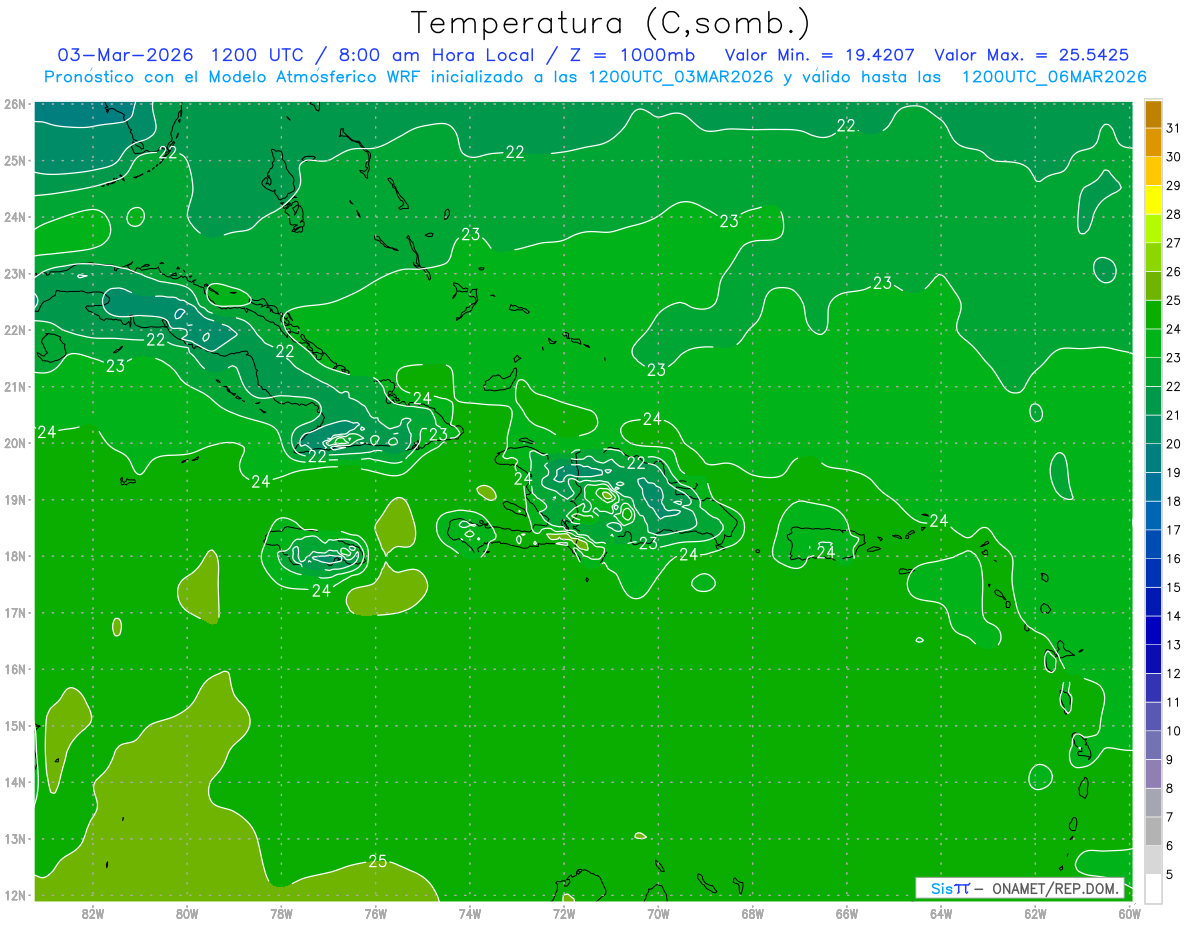
Task: Click the "Z = 1000mb" level text
Action: pyautogui.click(x=634, y=55)
